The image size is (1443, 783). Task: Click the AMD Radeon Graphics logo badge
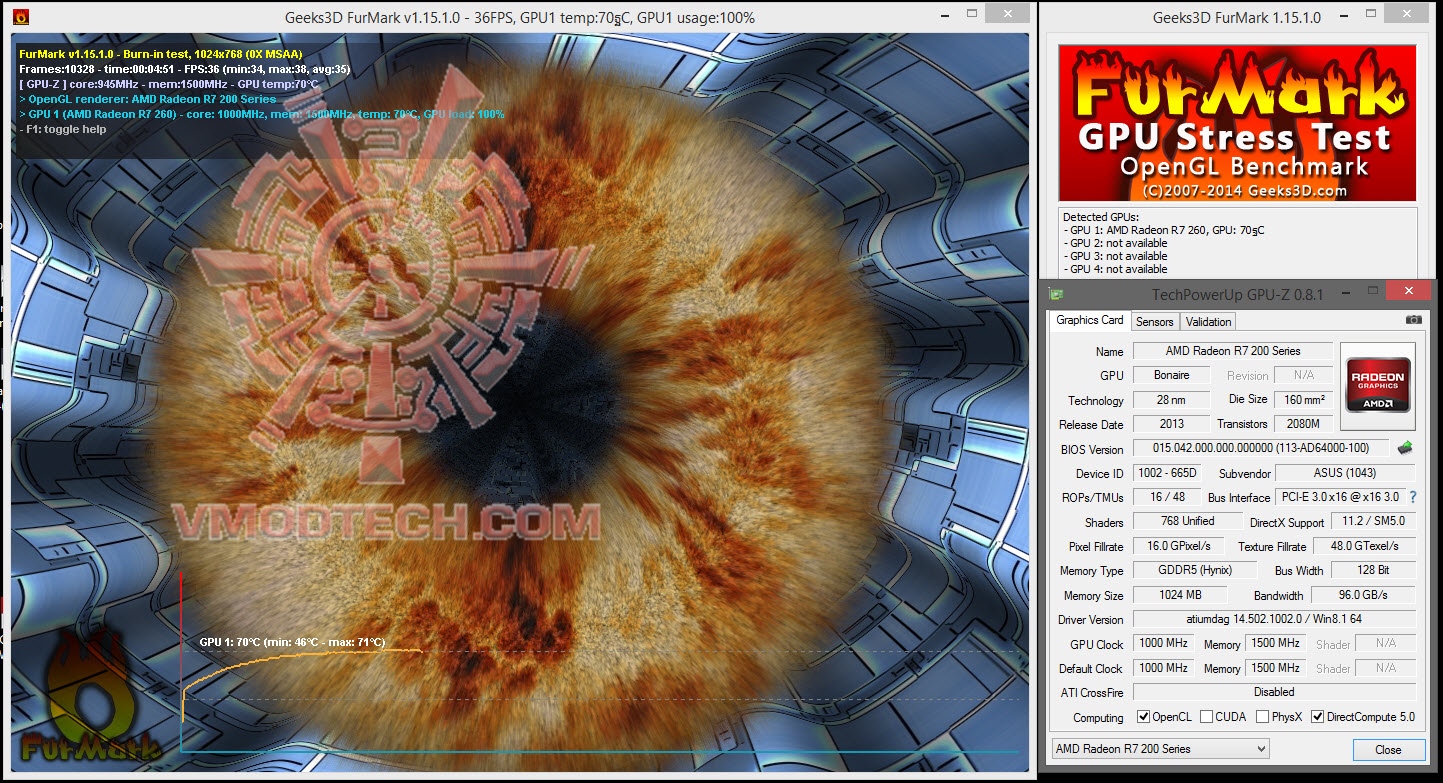click(1378, 383)
